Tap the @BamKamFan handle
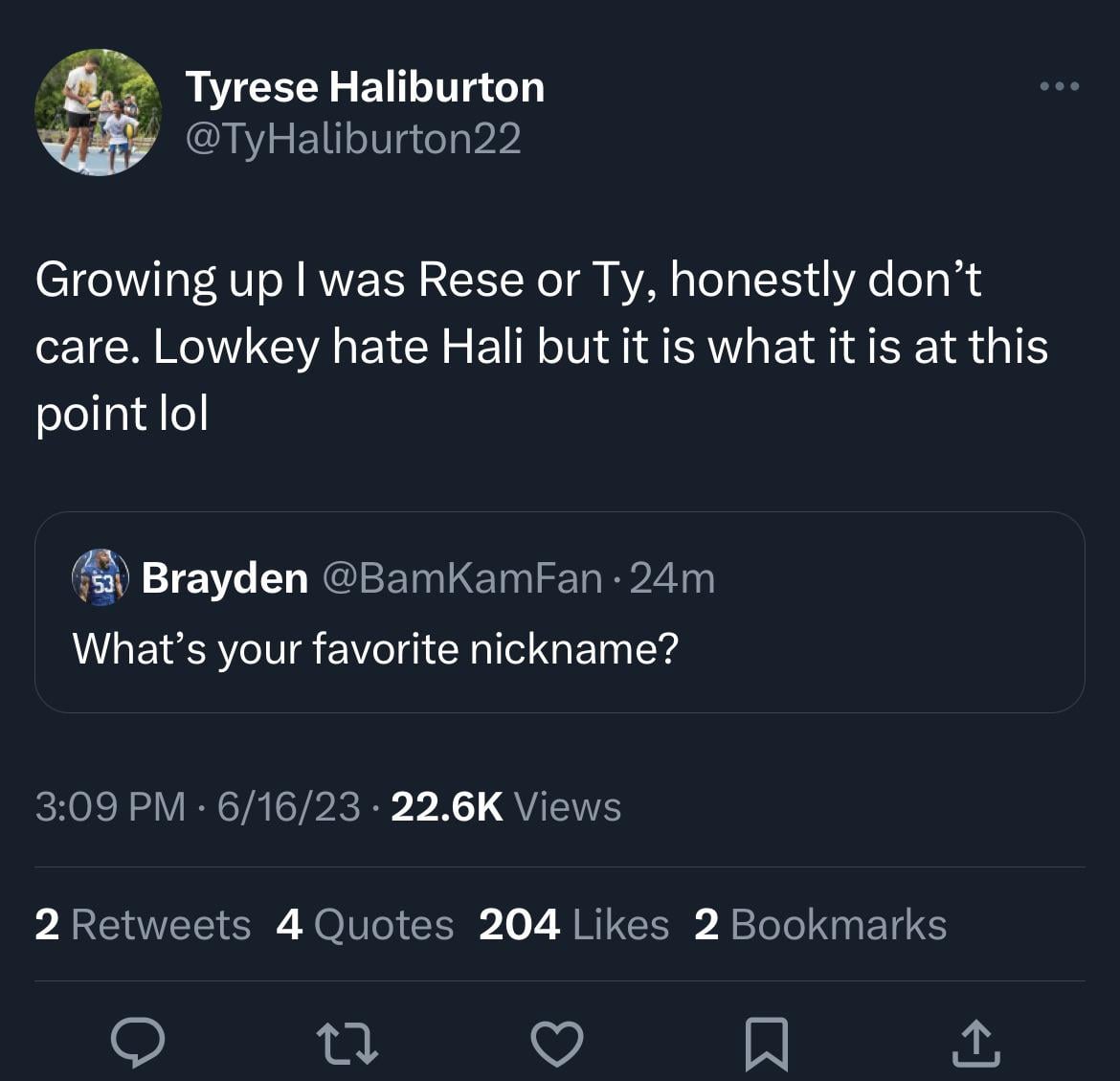Image resolution: width=1120 pixels, height=1081 pixels. 463,578
